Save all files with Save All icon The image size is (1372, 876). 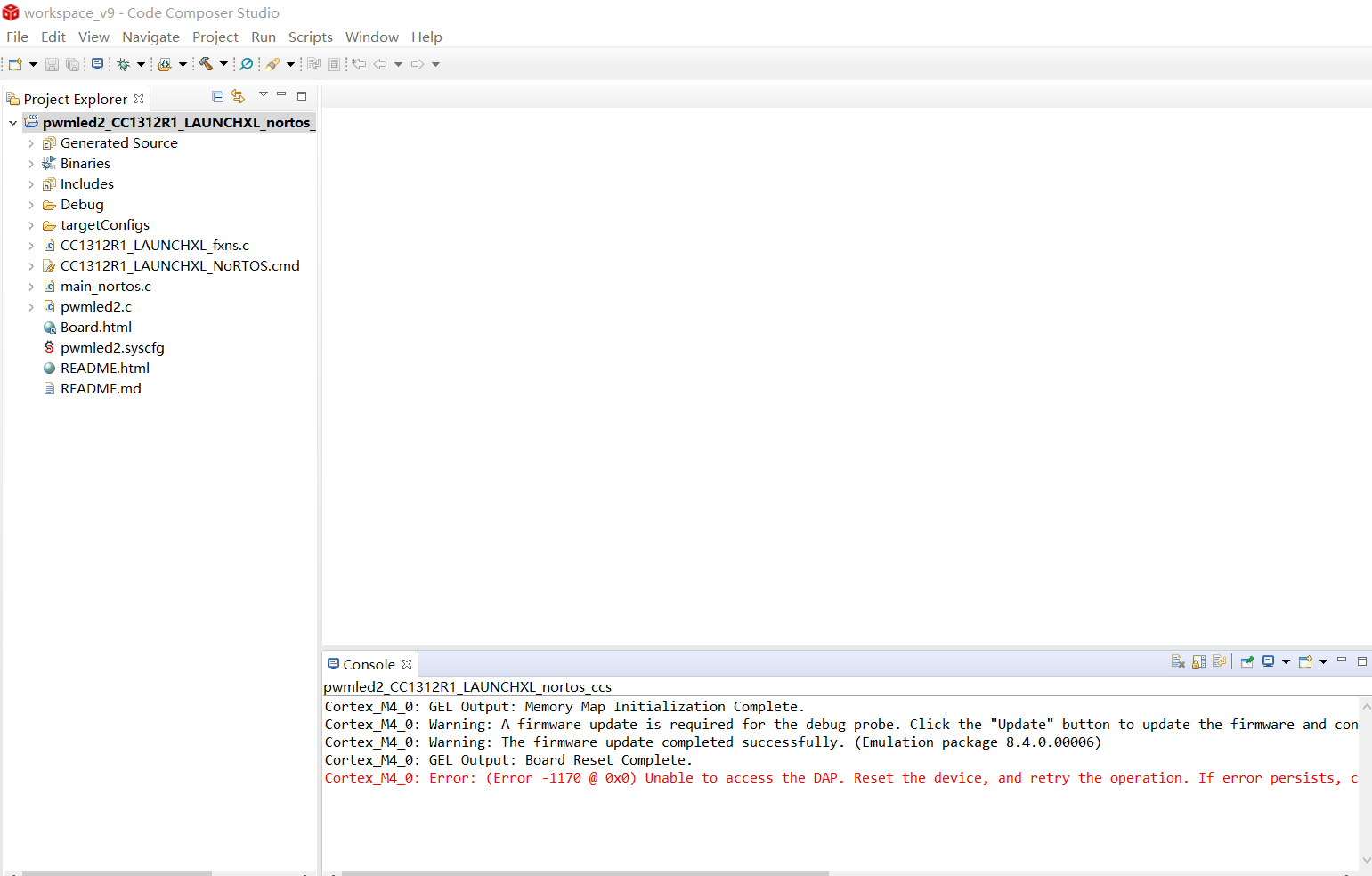tap(71, 63)
